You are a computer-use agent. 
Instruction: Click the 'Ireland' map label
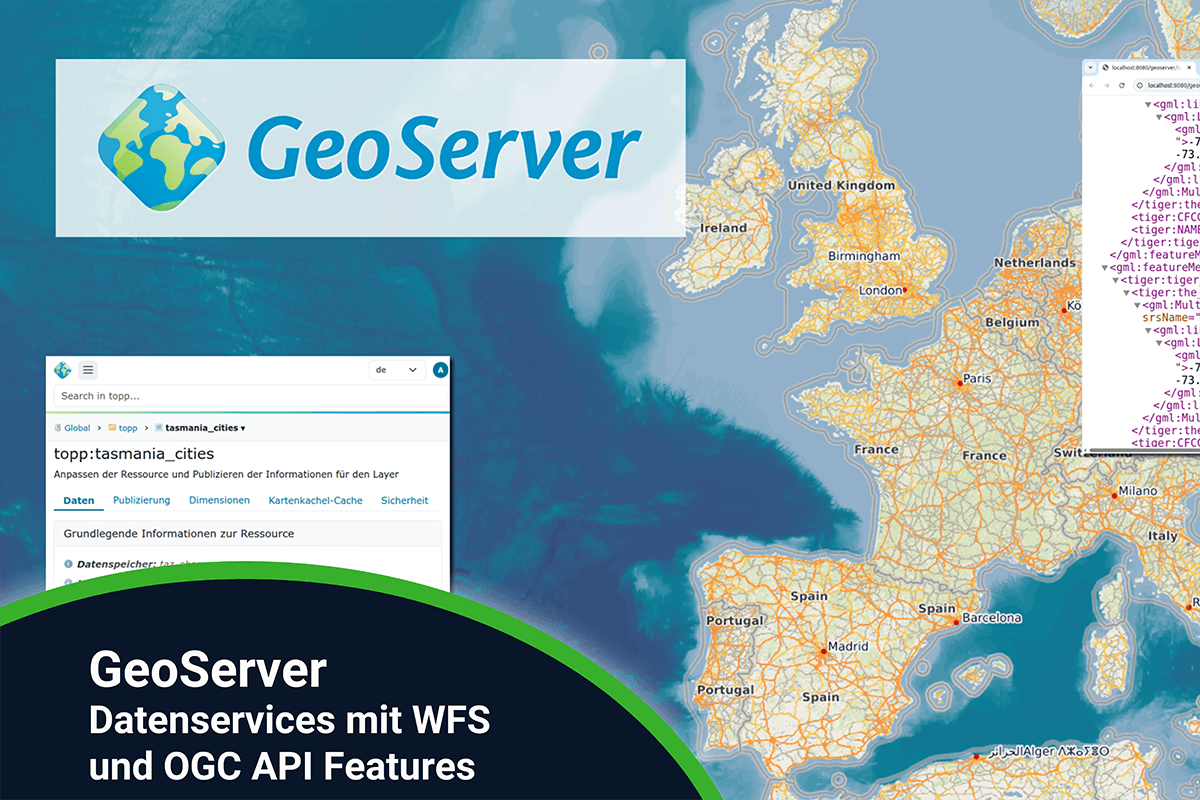click(x=724, y=228)
